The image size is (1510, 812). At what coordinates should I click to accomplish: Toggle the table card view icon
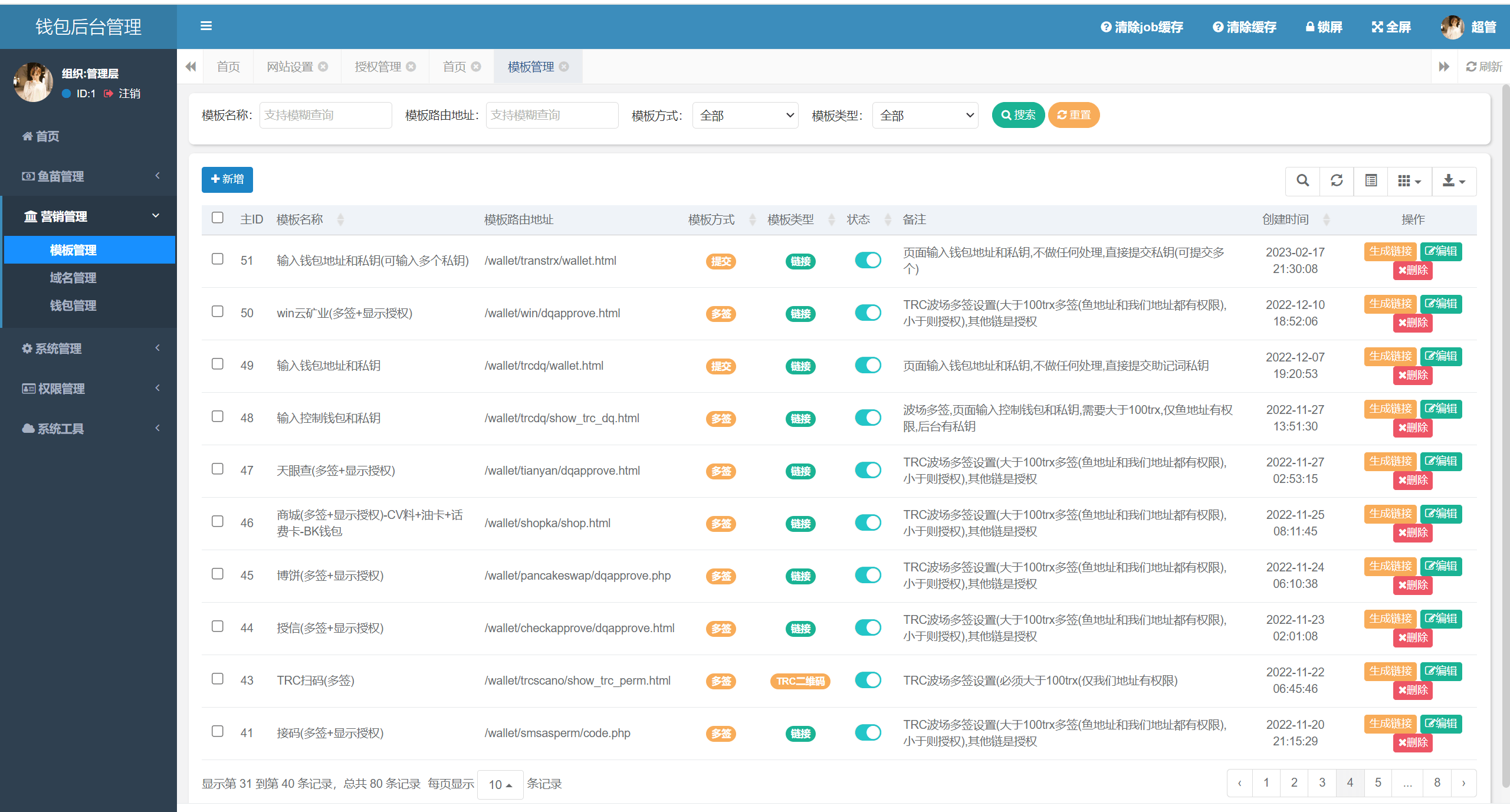[x=1371, y=180]
